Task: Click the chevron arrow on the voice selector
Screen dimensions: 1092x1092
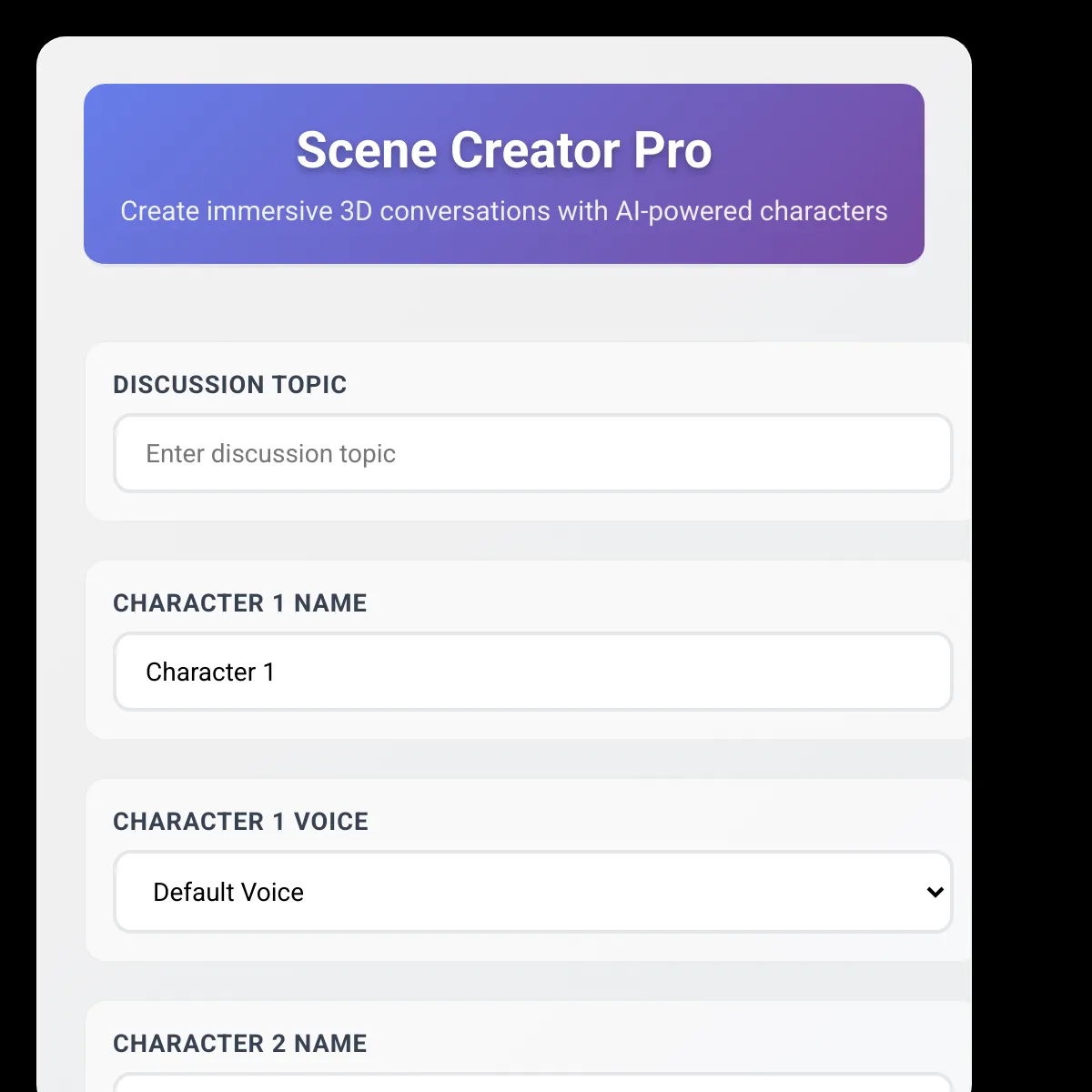Action: [x=935, y=892]
